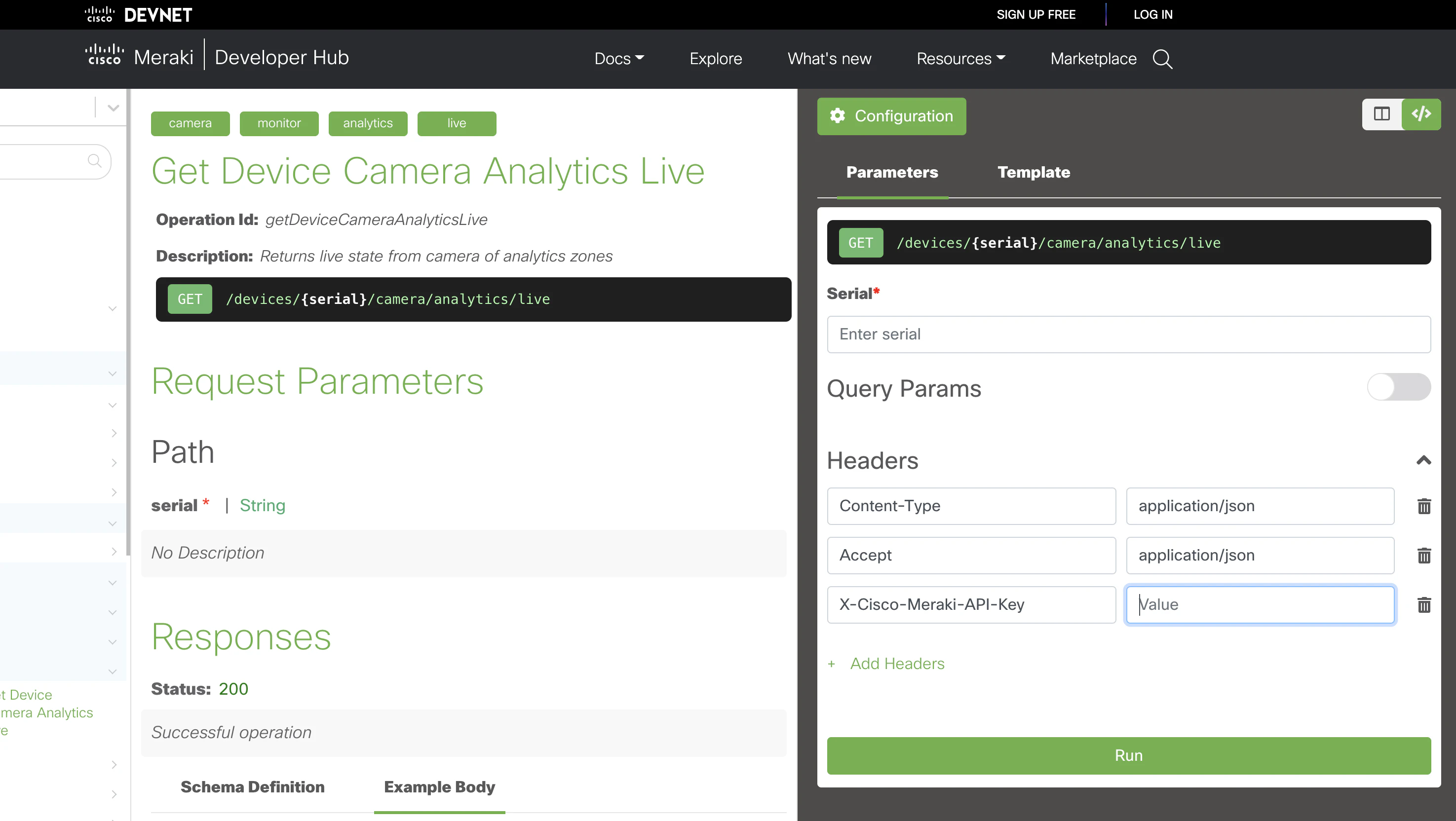This screenshot has width=1456, height=821.
Task: Click the API key Value input field
Action: pos(1260,604)
